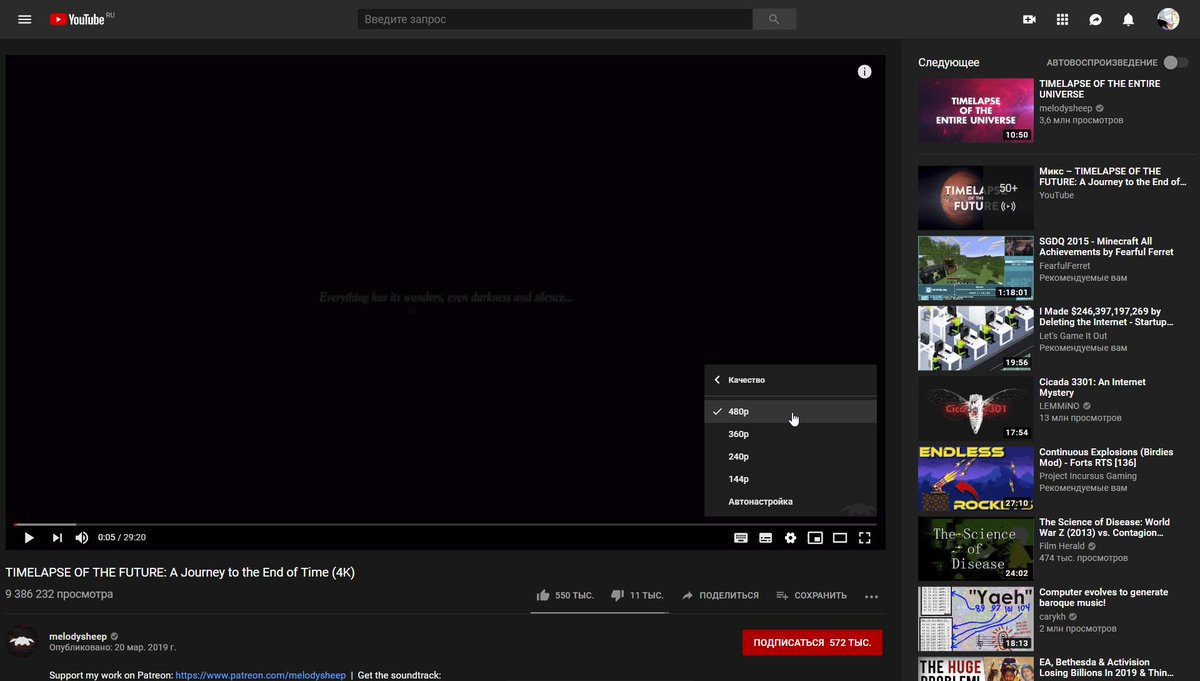Image resolution: width=1200 pixels, height=681 pixels.
Task: Show video info card icon
Action: [865, 71]
